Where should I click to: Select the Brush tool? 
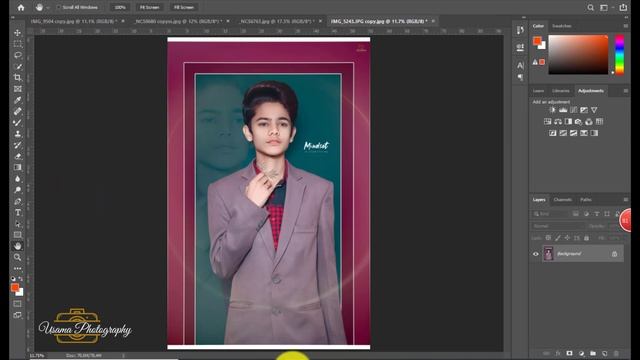point(18,122)
